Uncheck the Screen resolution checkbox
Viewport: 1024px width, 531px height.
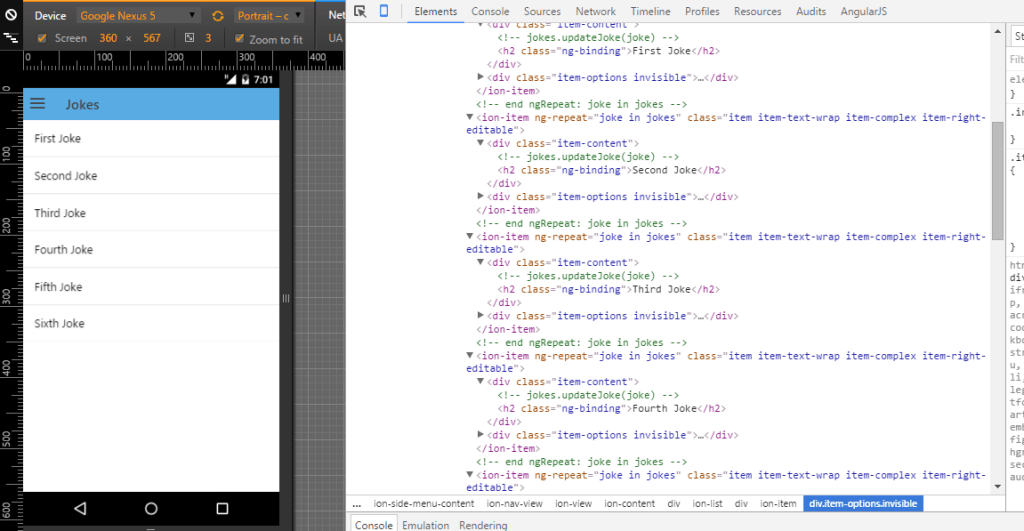41,38
